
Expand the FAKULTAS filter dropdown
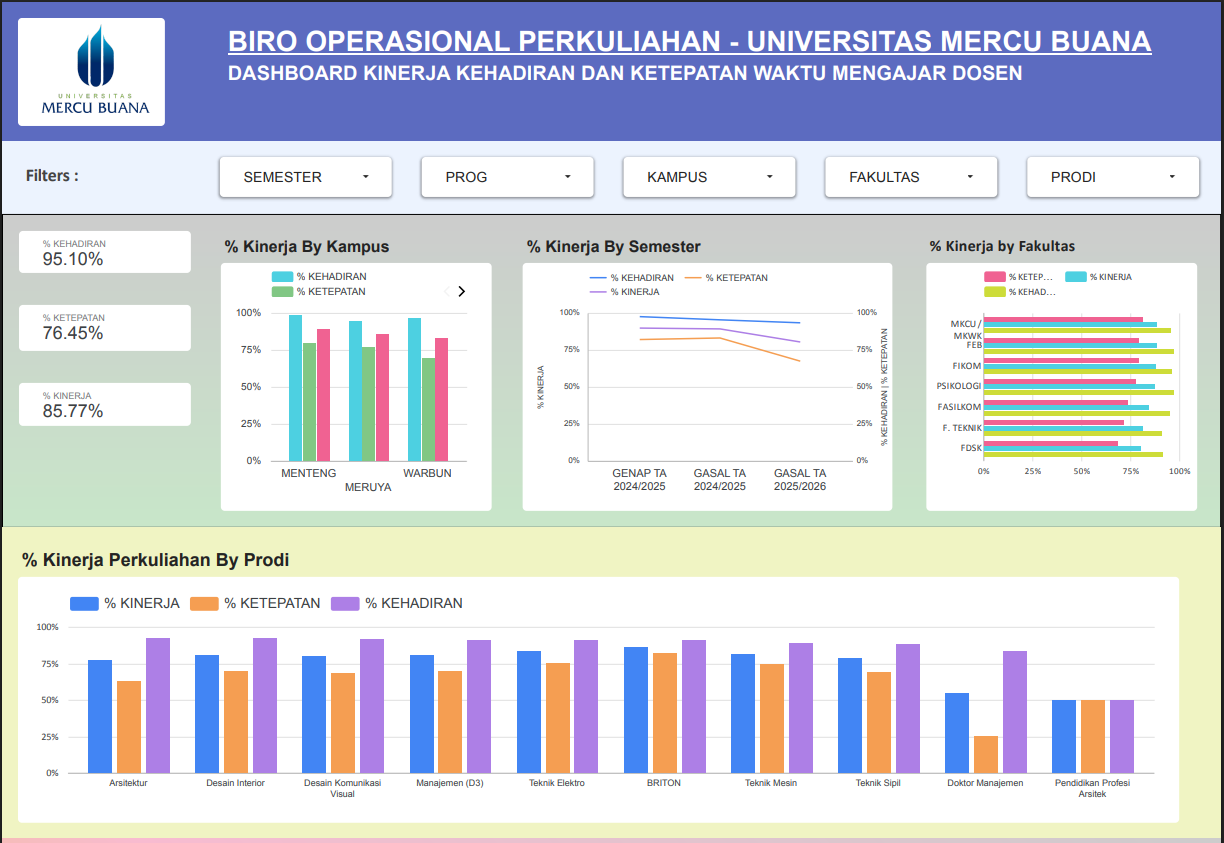(911, 177)
